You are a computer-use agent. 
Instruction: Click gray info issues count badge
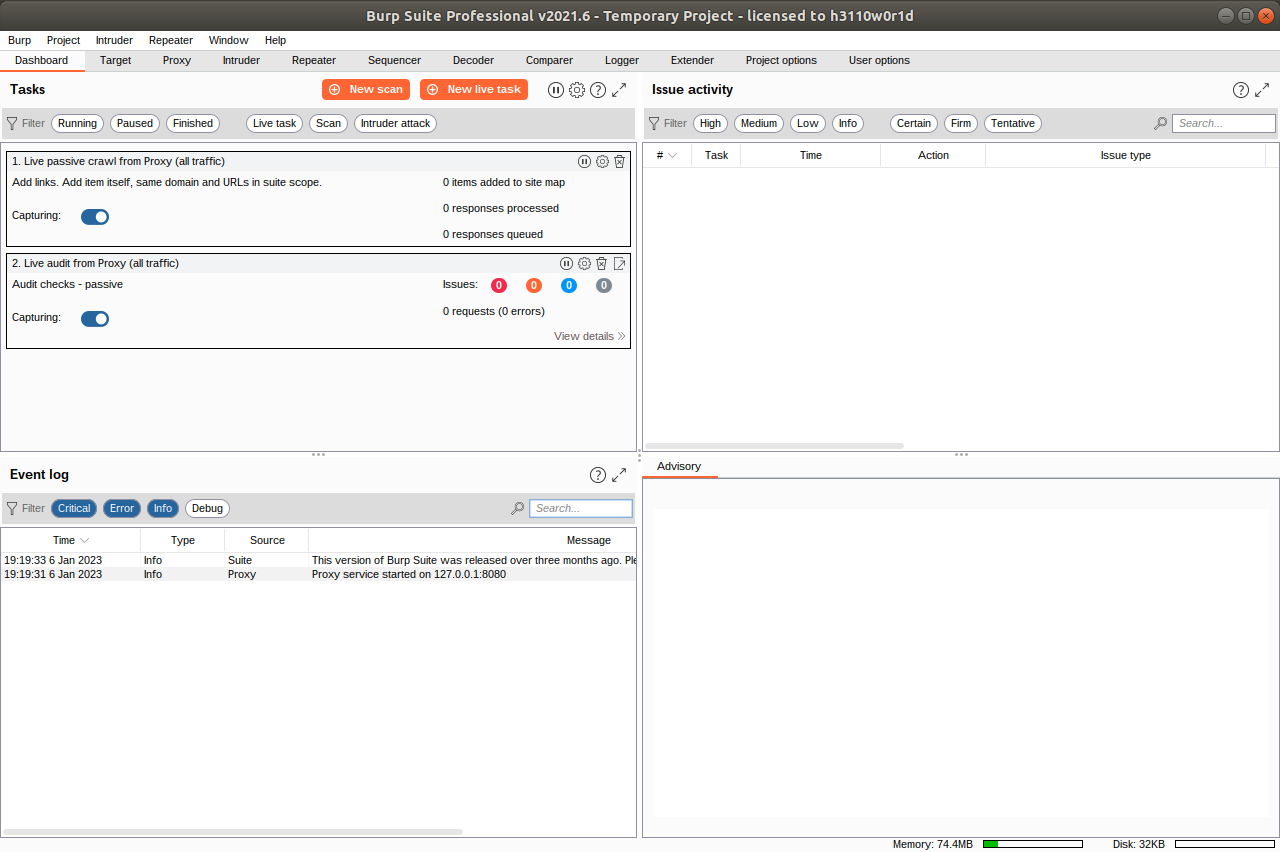click(604, 285)
